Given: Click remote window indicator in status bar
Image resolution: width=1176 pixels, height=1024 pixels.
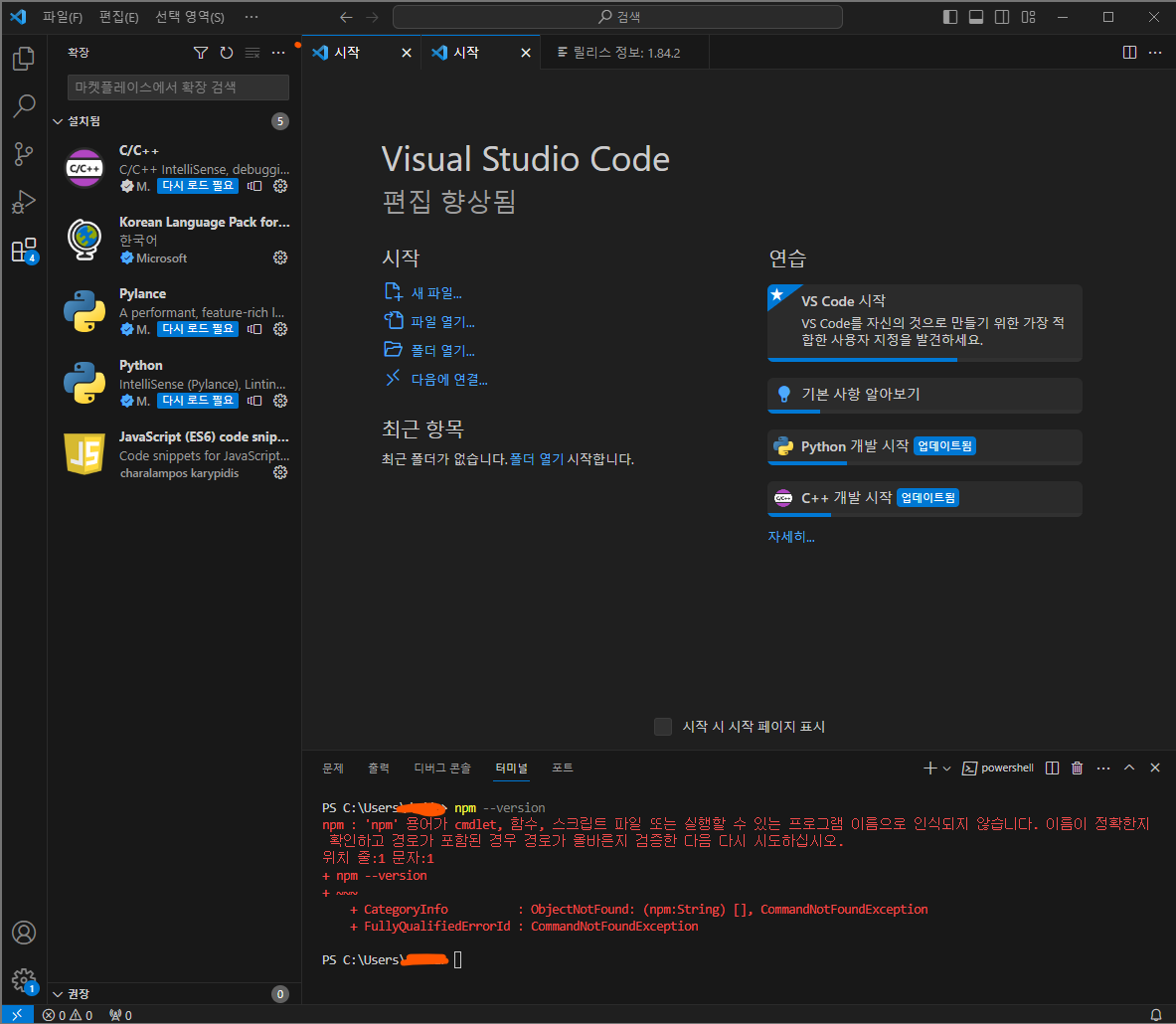Looking at the screenshot, I should point(17,1014).
